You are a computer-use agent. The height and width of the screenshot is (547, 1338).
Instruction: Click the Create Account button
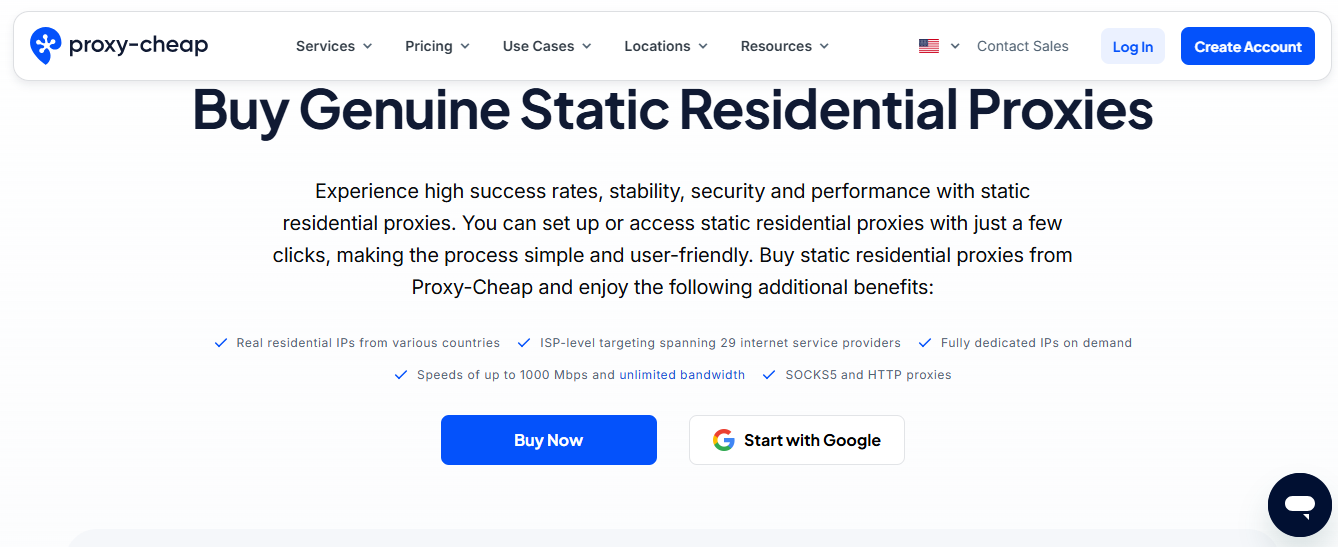point(1247,46)
